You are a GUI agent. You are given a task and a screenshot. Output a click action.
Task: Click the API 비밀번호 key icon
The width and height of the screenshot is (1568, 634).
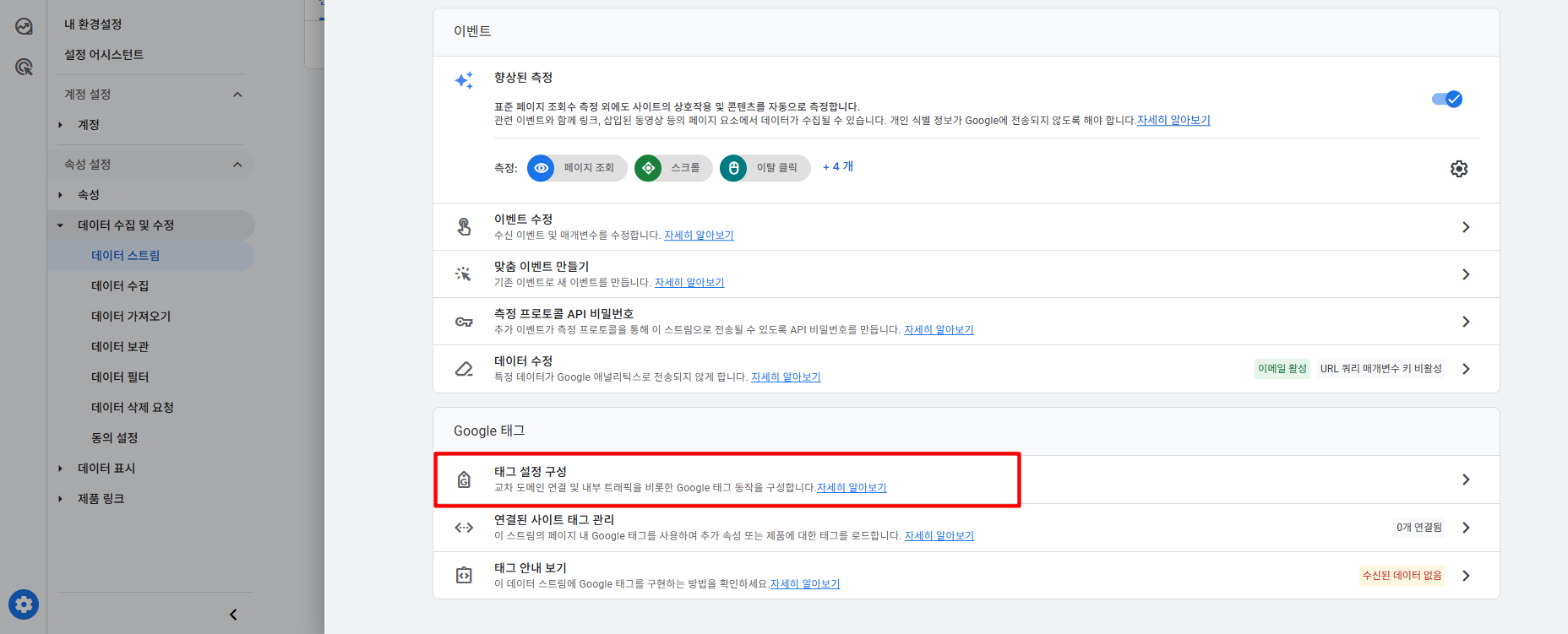[464, 322]
